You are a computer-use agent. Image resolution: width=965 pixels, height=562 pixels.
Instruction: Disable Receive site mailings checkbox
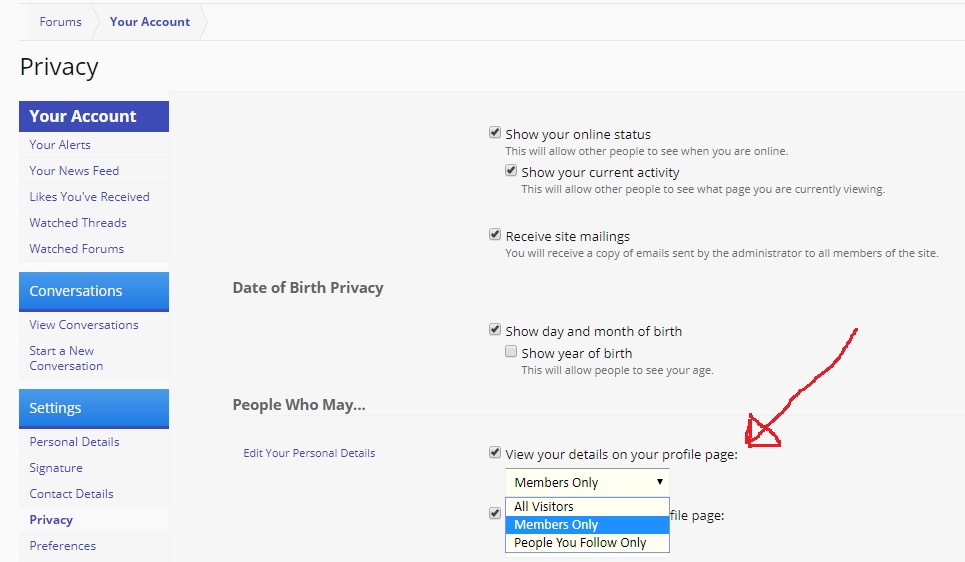pos(495,235)
